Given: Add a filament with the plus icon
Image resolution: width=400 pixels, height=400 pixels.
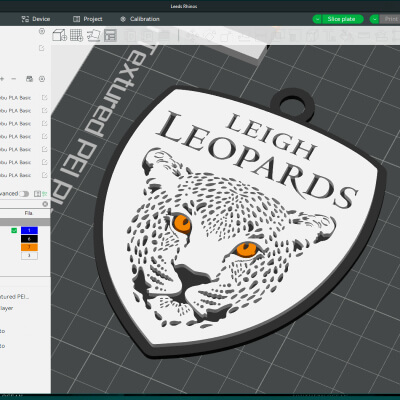Looking at the screenshot, I should 2,79.
